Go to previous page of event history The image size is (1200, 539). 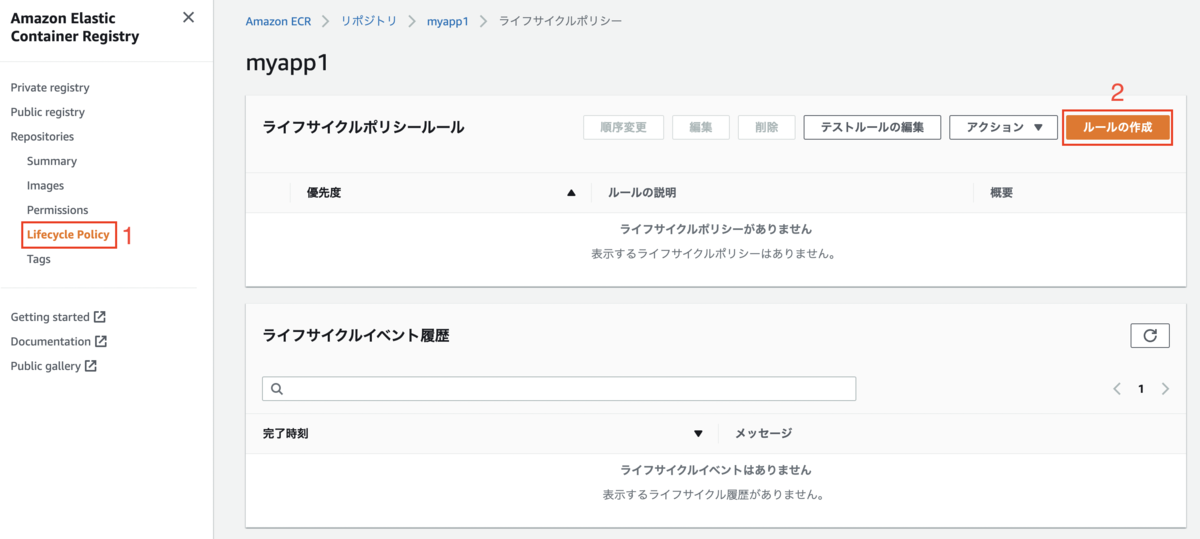click(1117, 389)
